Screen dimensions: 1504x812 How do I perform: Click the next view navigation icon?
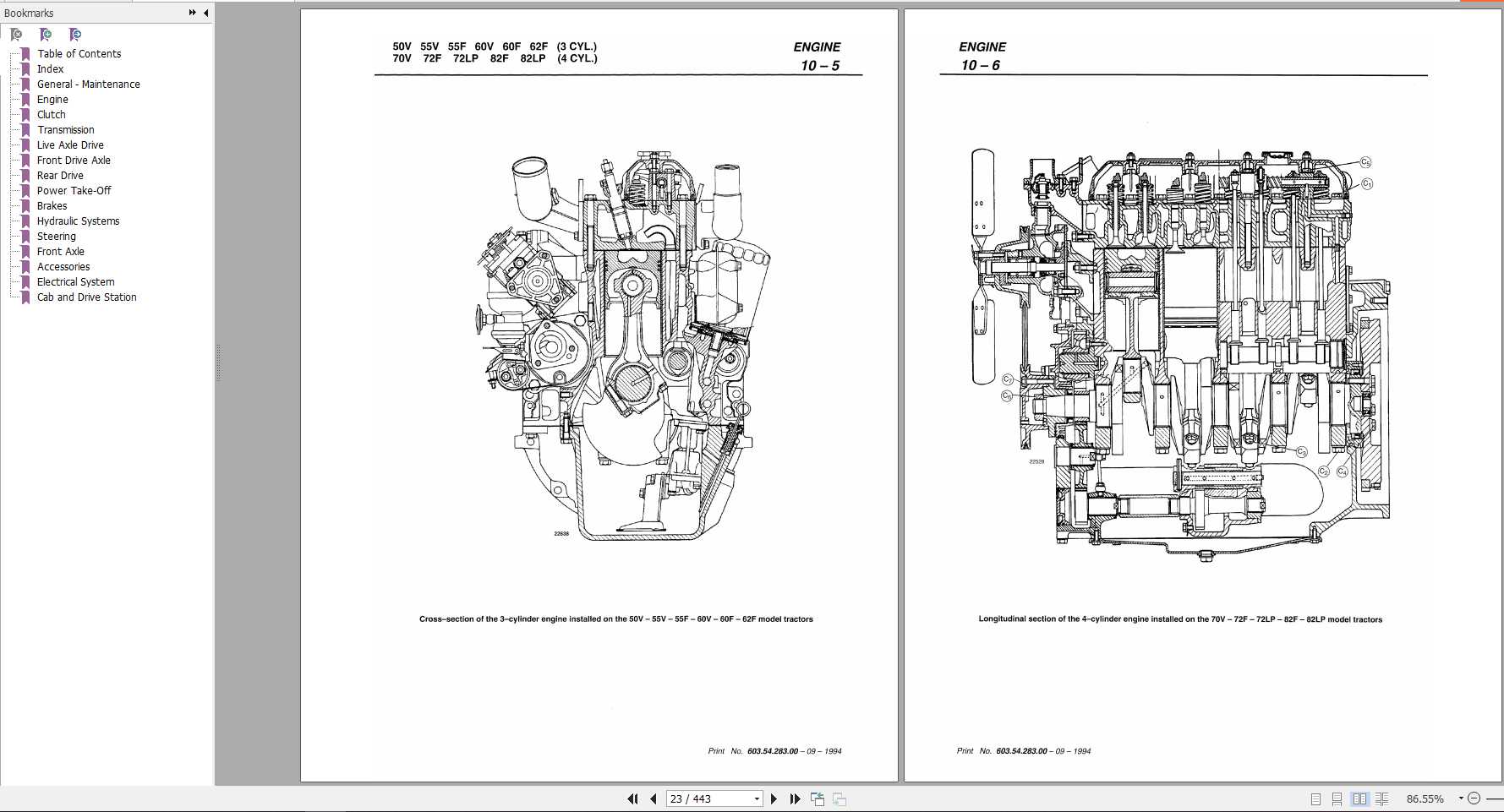coord(840,798)
